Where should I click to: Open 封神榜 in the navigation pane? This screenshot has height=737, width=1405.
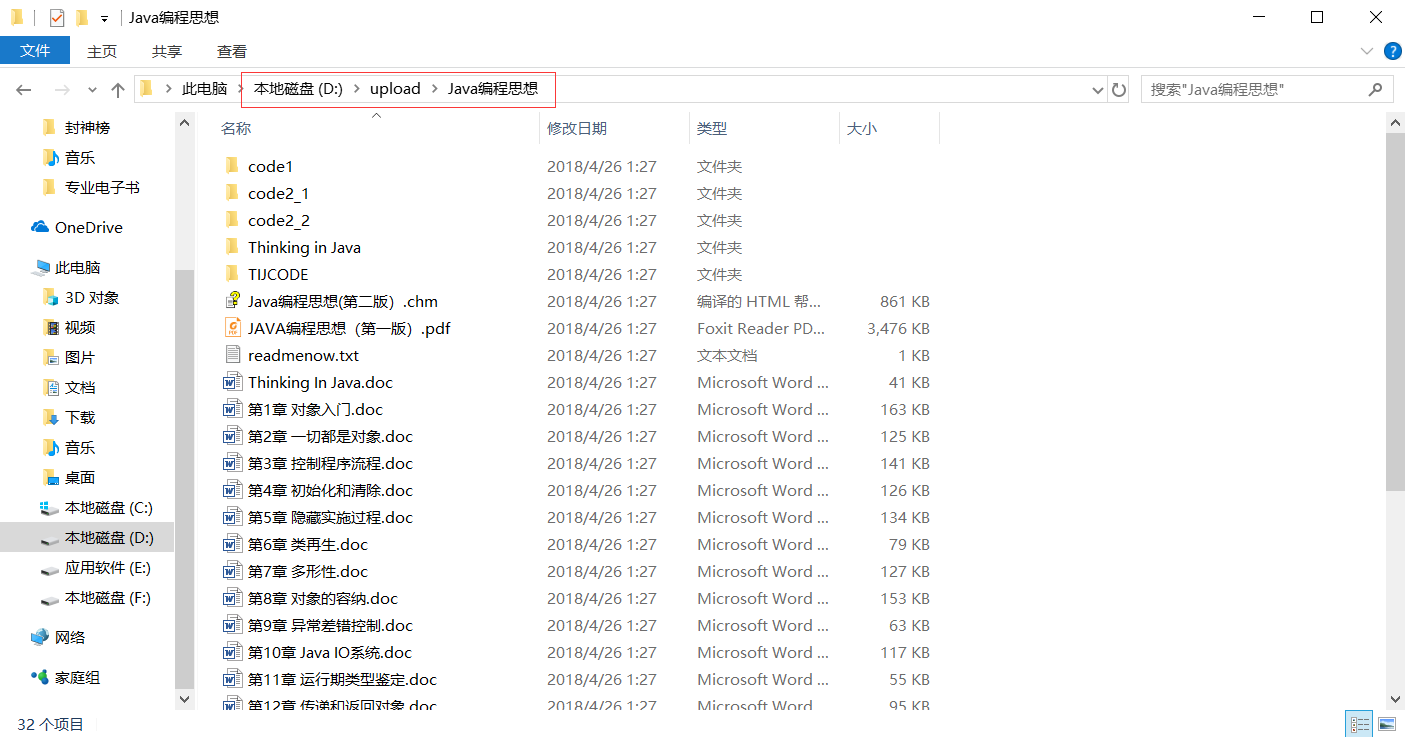[x=87, y=127]
